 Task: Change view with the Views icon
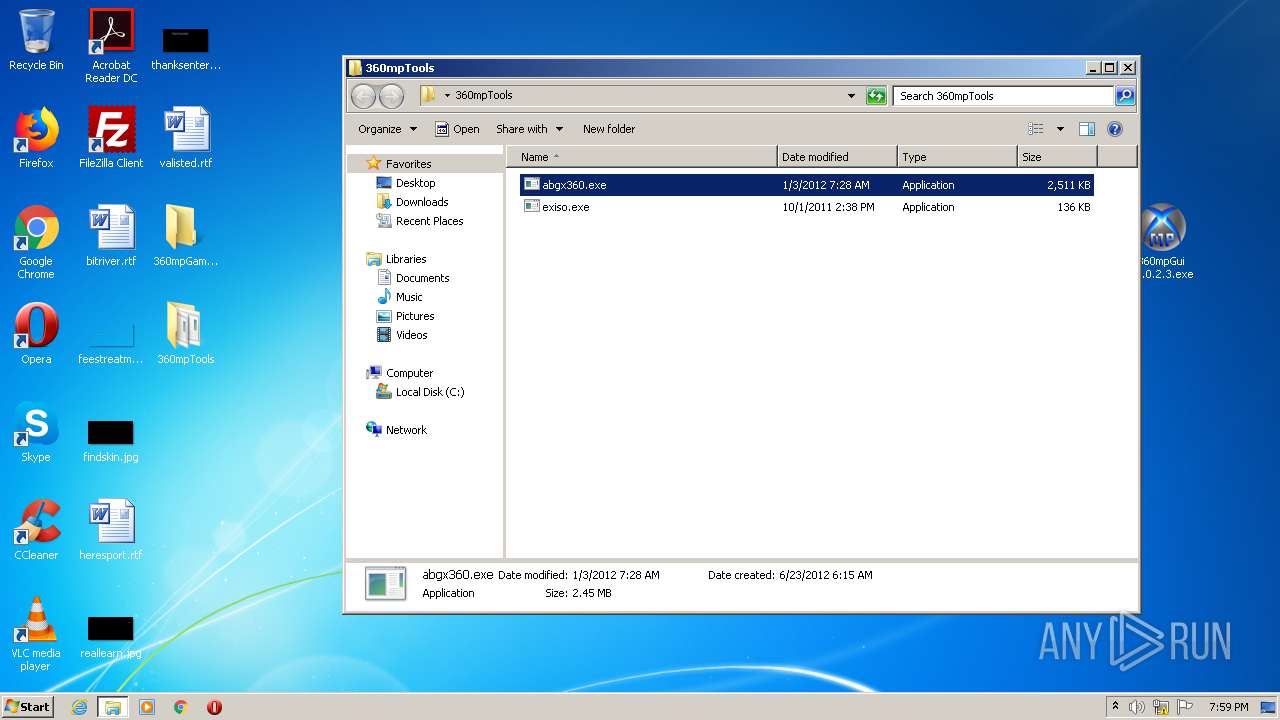(x=1036, y=129)
